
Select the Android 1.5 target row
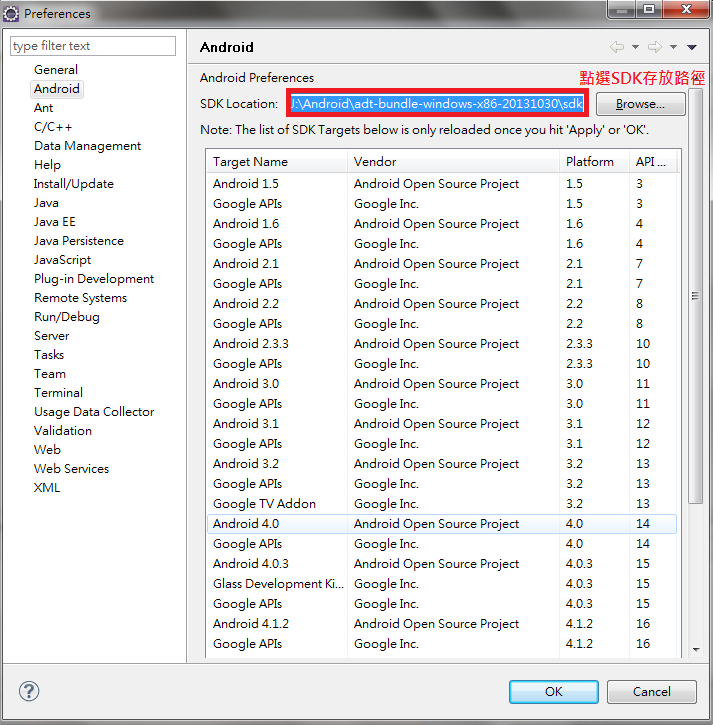pos(442,184)
